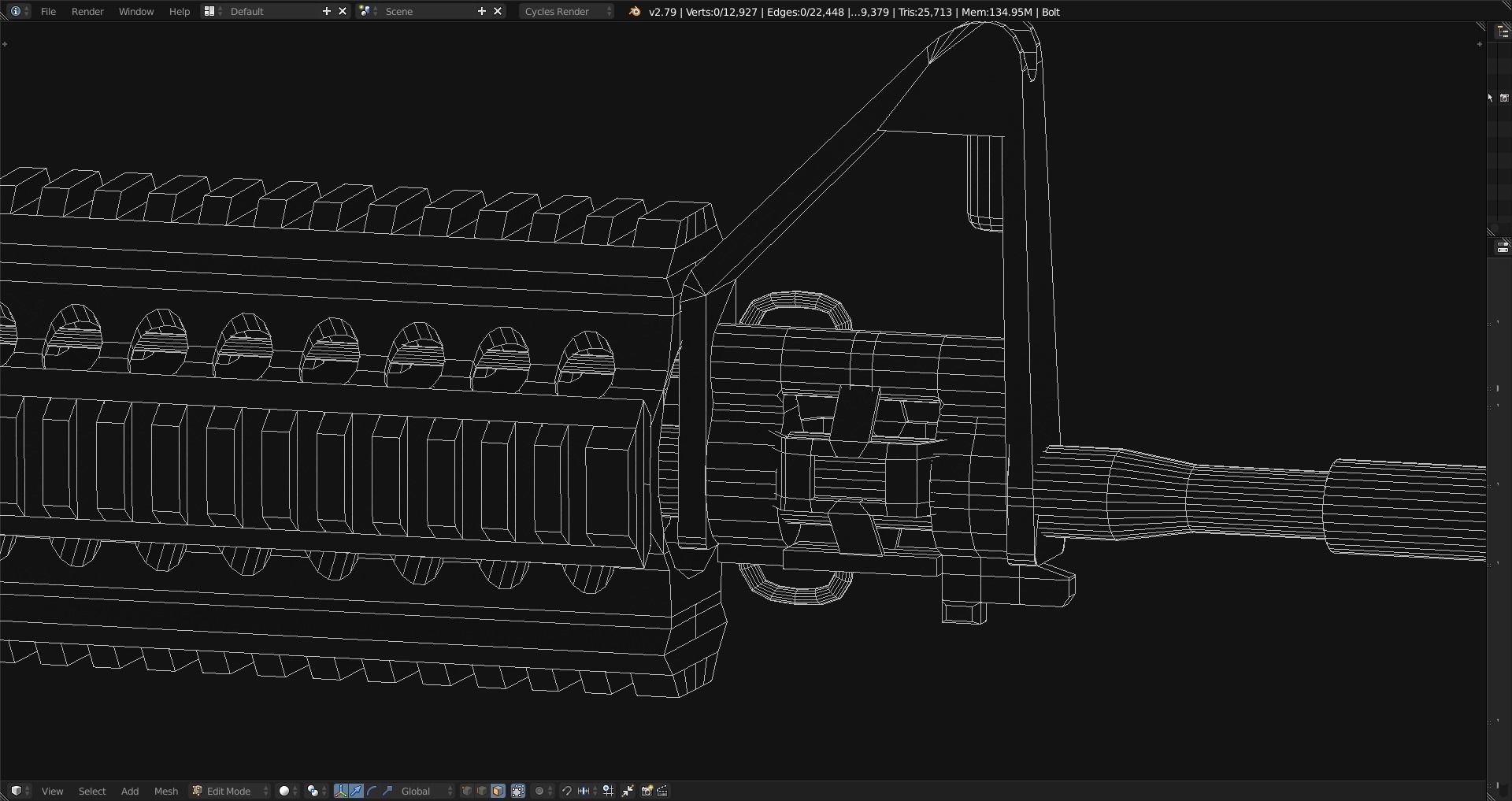Toggle limit selection to visible

pos(517,791)
